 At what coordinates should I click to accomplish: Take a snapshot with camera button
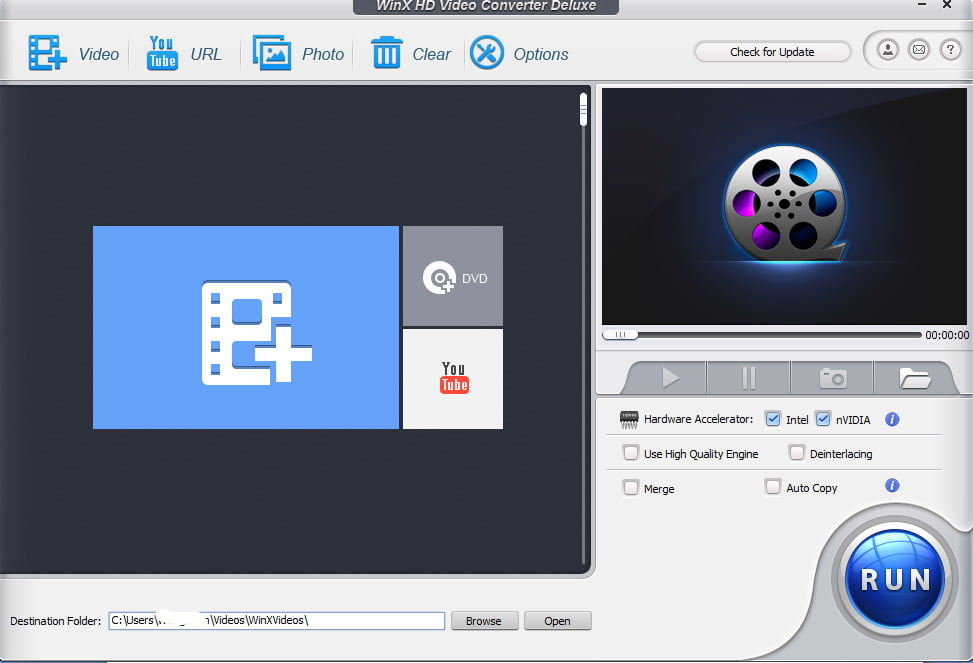click(x=832, y=377)
